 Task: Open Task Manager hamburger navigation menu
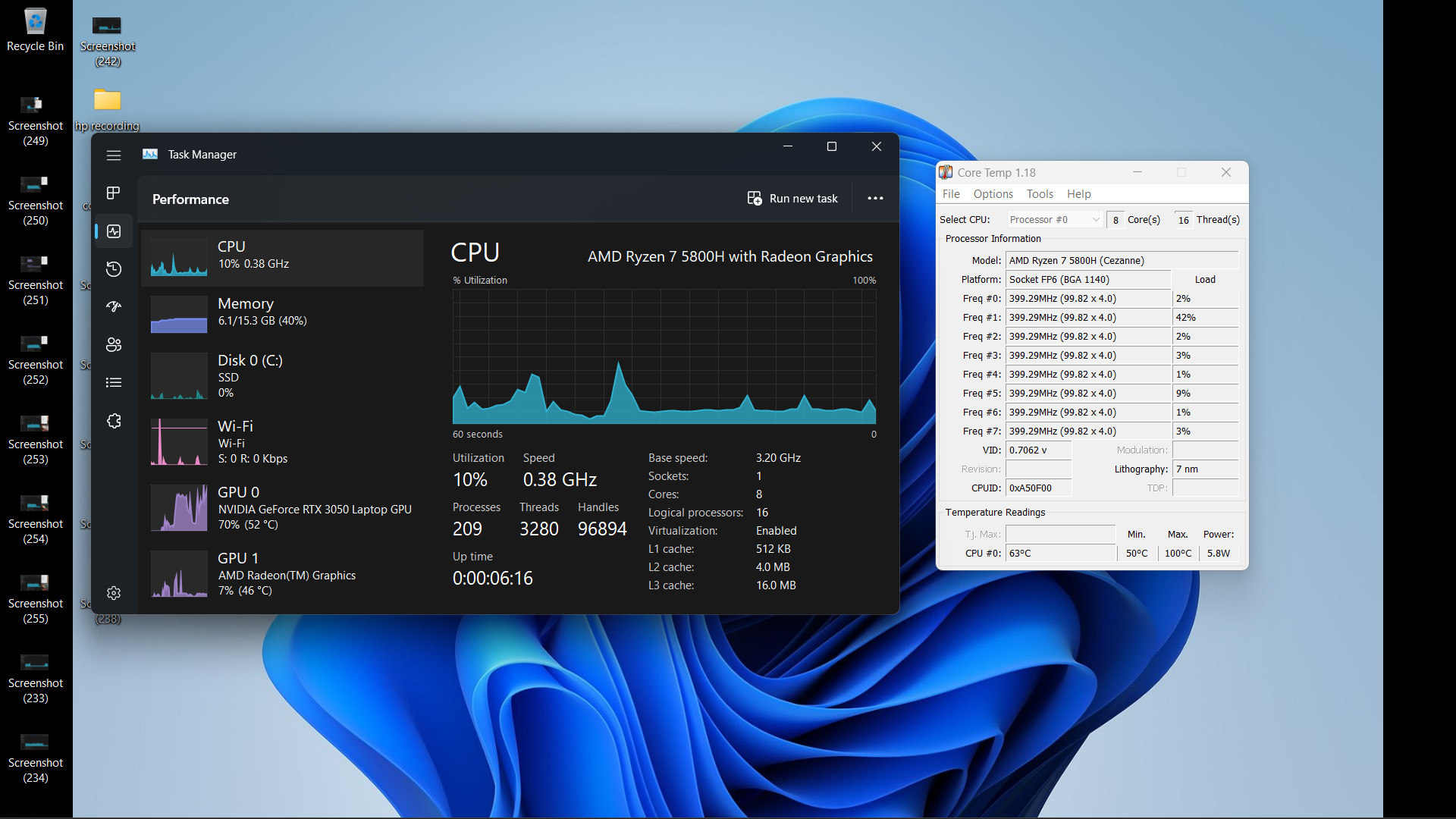click(x=114, y=155)
